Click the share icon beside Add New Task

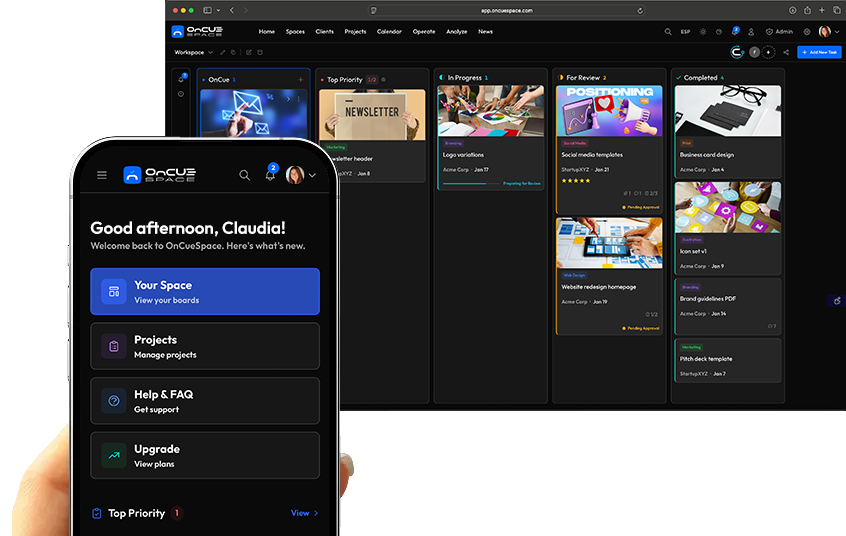tap(786, 52)
